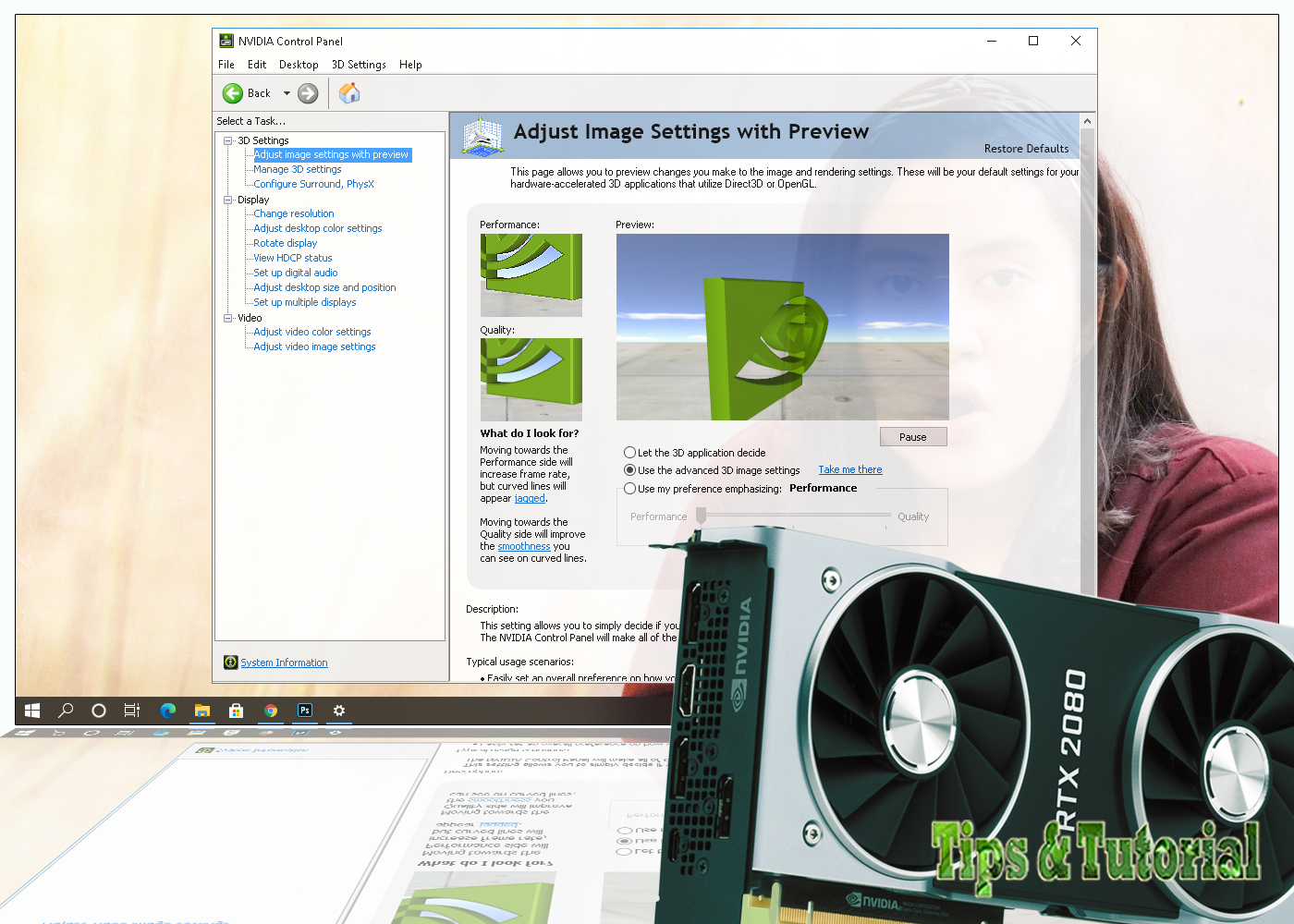Select 'Rotate display' task
Image resolution: width=1294 pixels, height=924 pixels.
click(286, 243)
